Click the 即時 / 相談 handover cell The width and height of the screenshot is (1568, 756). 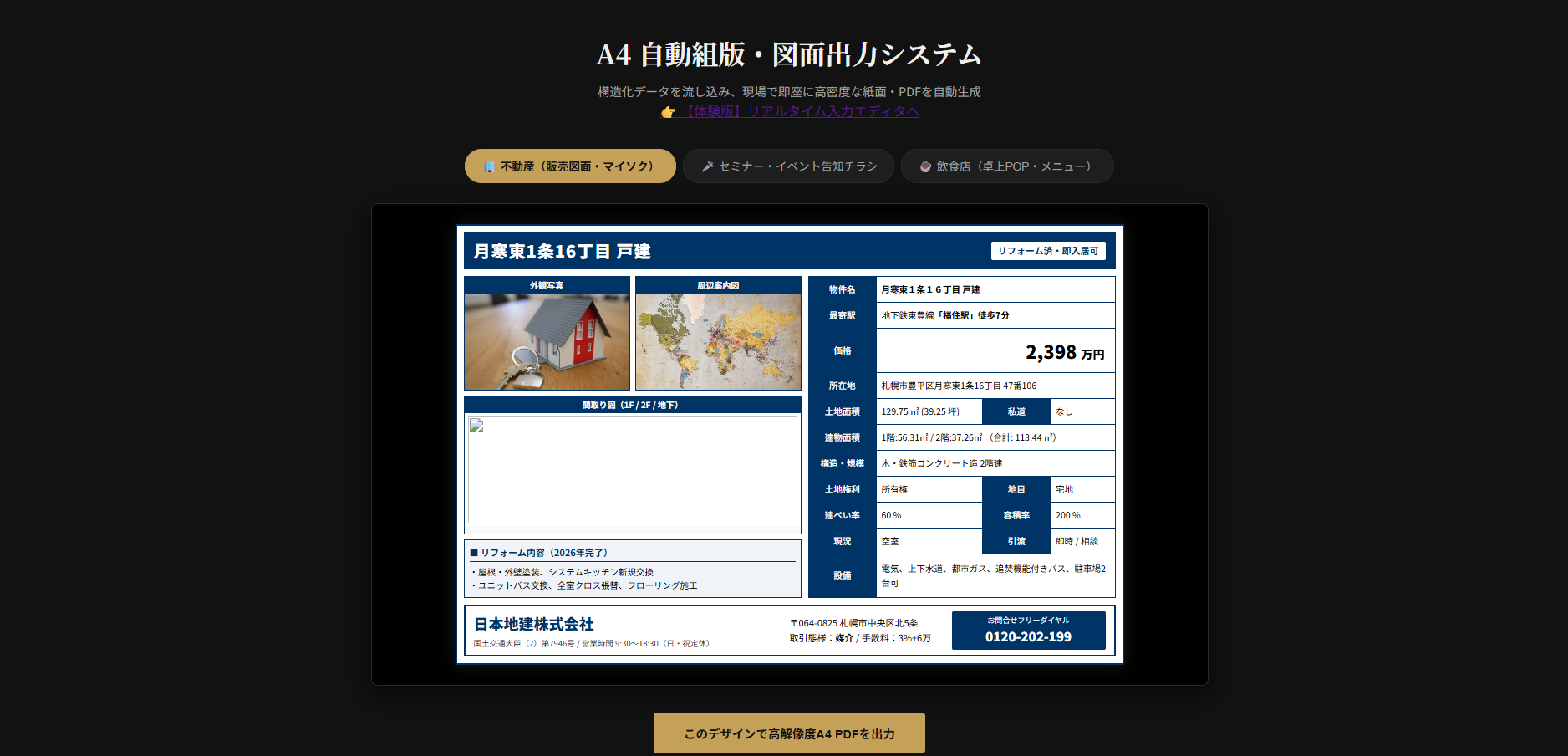(1082, 541)
